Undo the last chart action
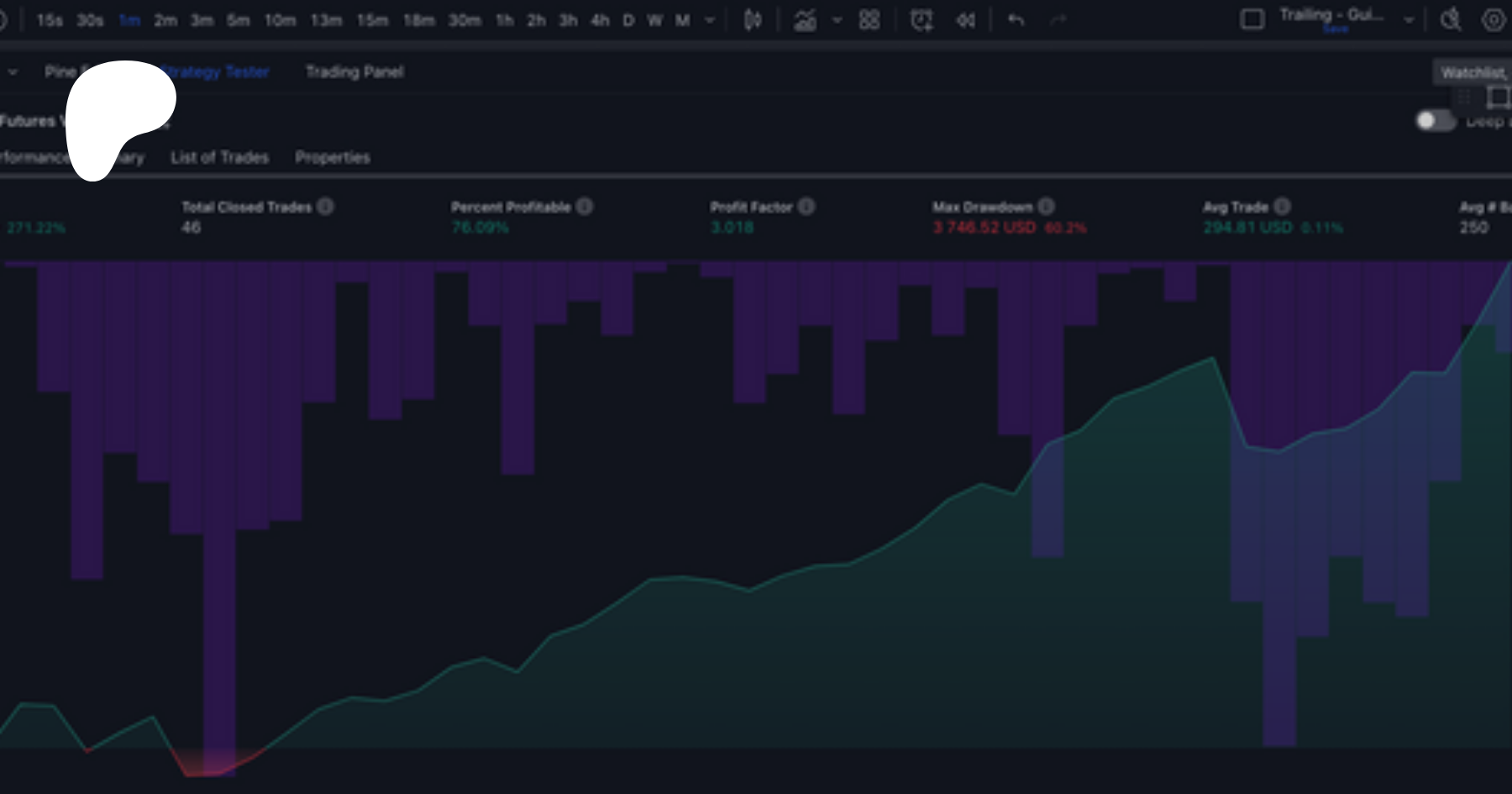 tap(1016, 20)
